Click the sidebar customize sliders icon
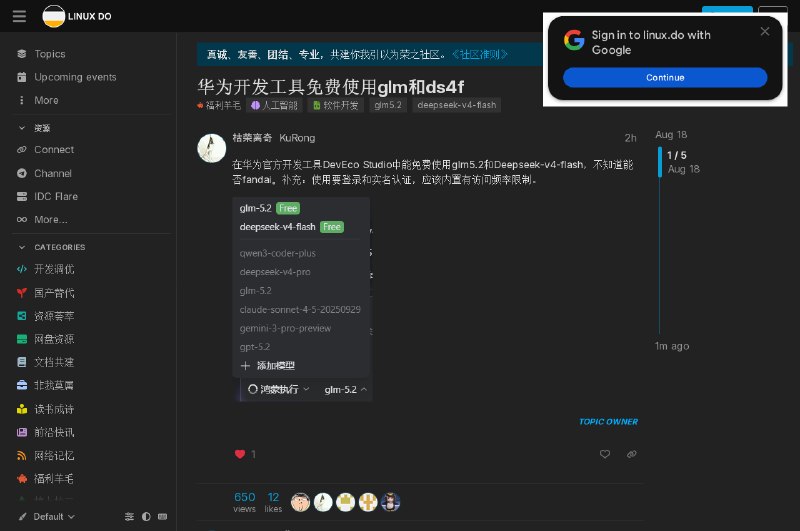Screen dimensions: 800x531 [130, 517]
